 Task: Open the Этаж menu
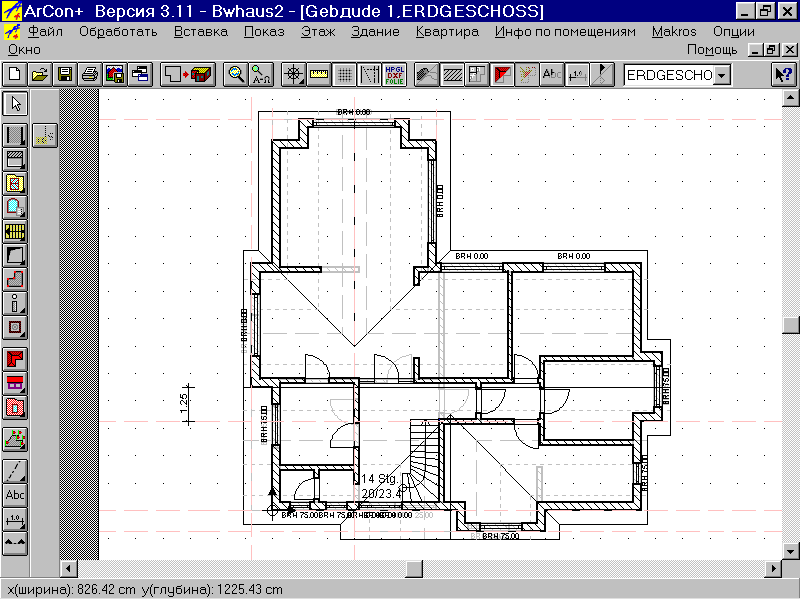point(318,31)
